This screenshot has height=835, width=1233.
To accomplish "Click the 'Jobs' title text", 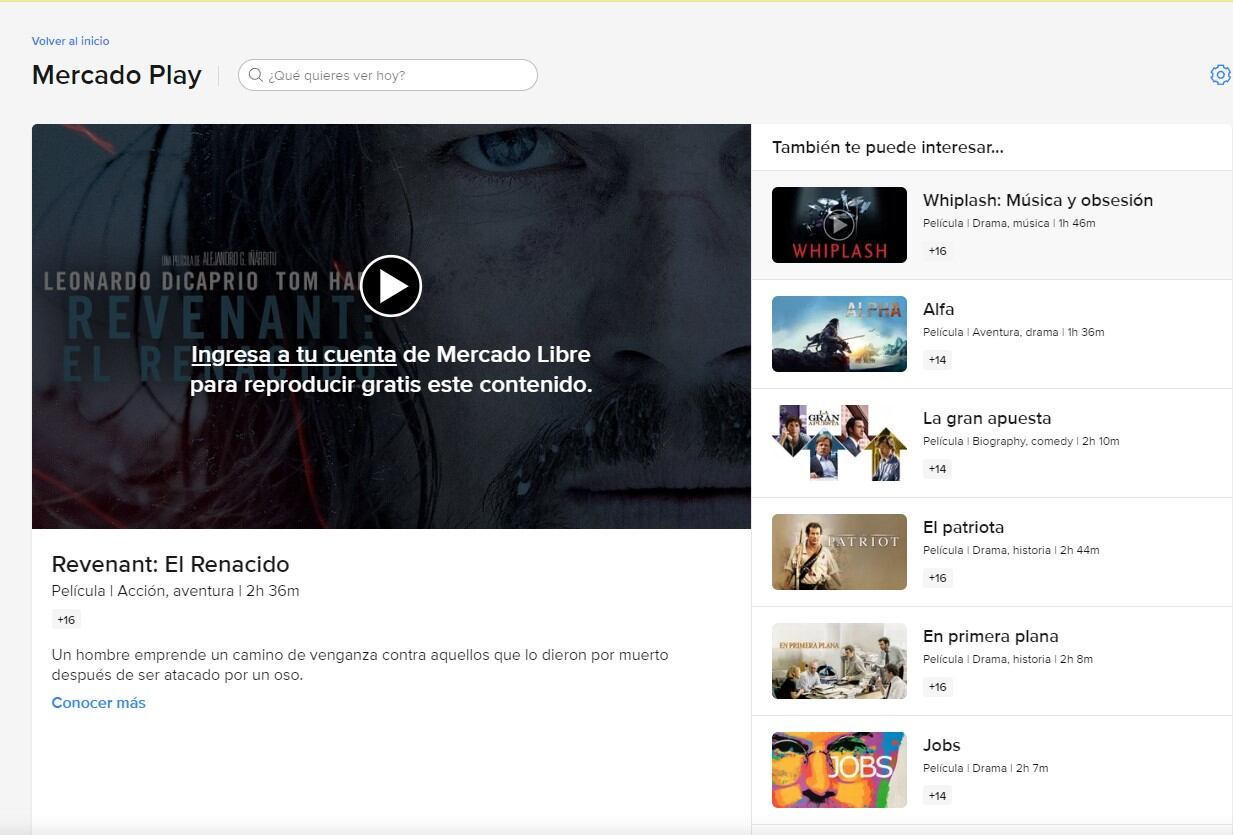I will click(941, 745).
